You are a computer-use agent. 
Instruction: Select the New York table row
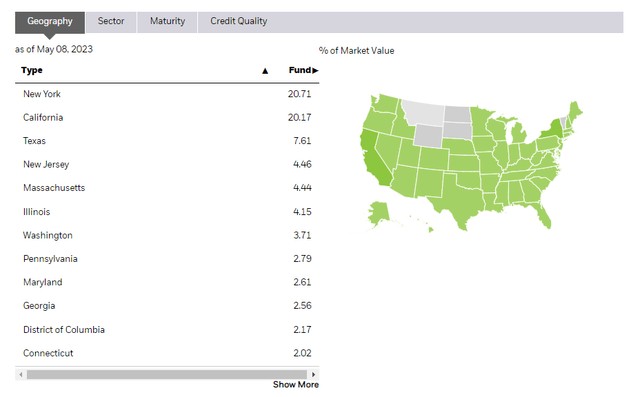pos(167,94)
